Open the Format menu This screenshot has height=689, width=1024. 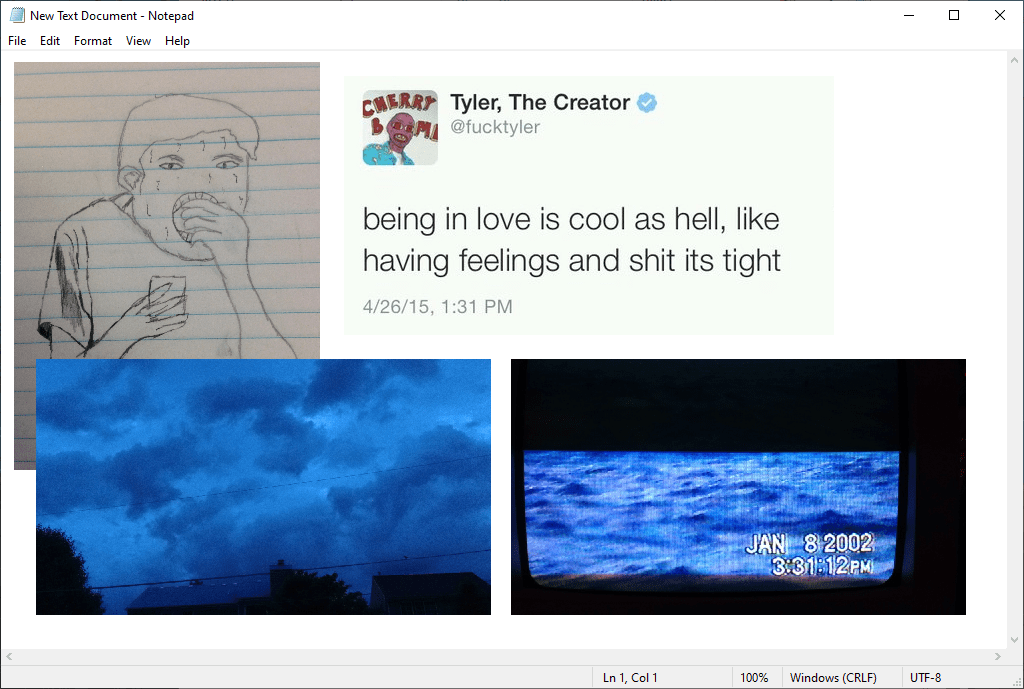pyautogui.click(x=93, y=40)
